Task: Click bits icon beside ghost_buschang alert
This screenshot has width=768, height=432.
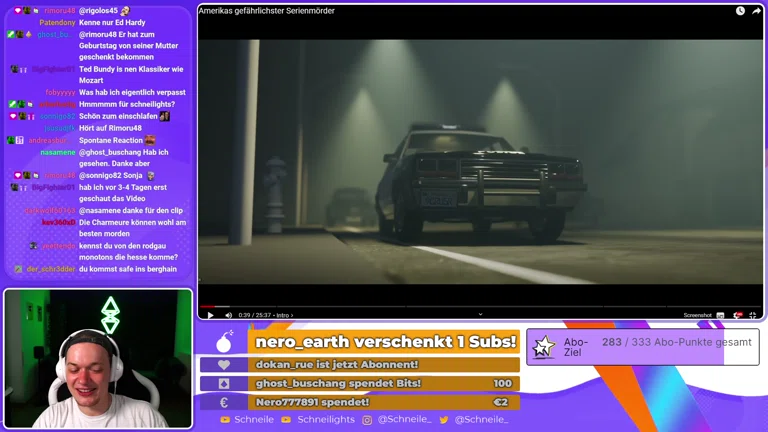Action: tap(224, 384)
